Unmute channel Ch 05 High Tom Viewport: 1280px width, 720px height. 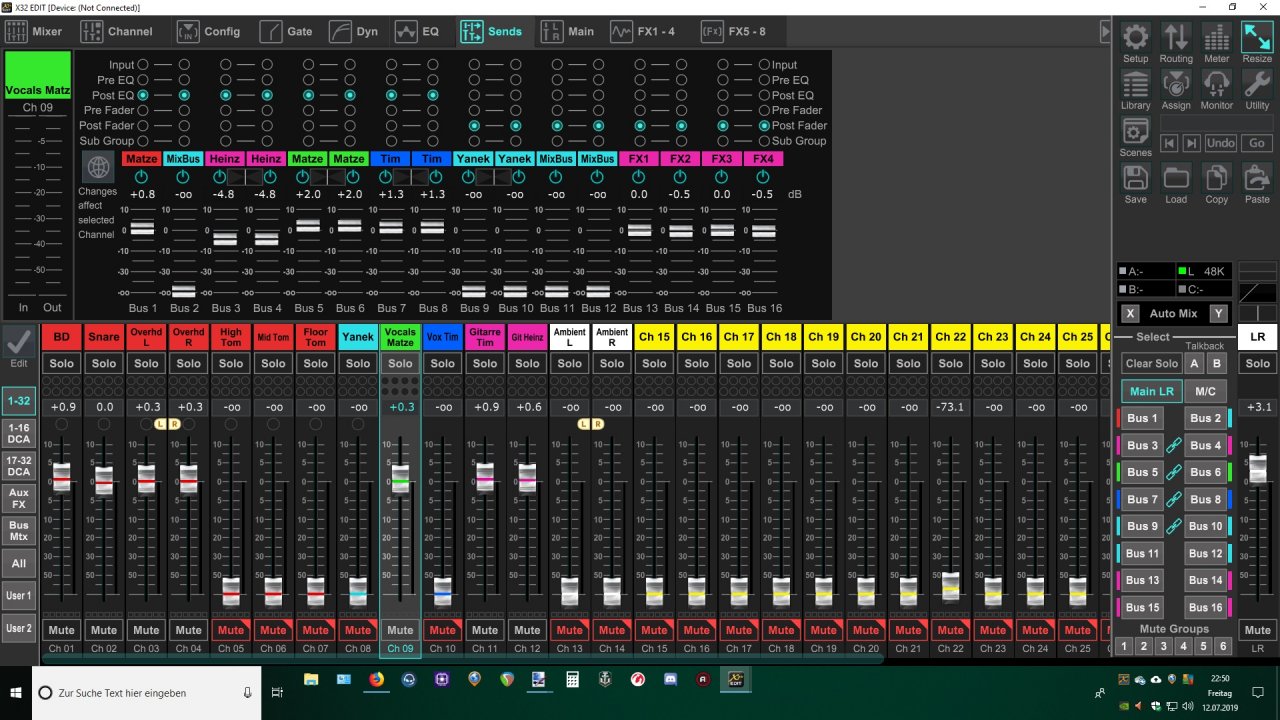[x=231, y=630]
